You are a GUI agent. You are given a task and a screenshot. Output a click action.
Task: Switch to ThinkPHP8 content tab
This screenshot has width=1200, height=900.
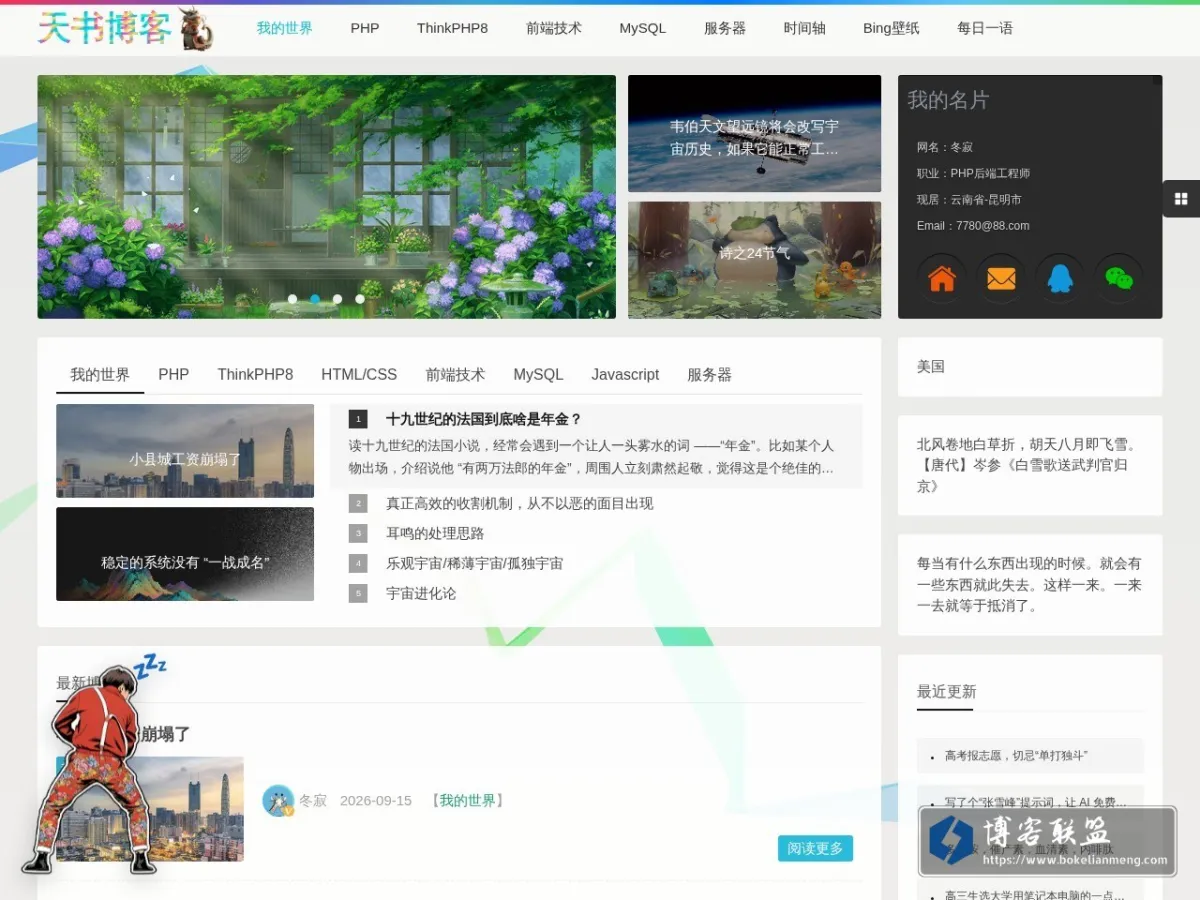[x=255, y=375]
